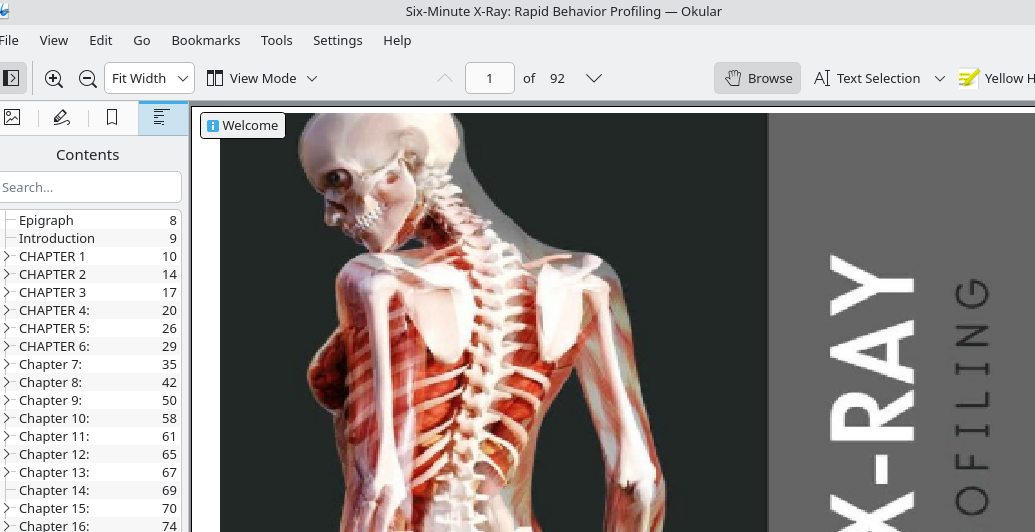Expand the Chapter 10: tree entry

[7, 418]
